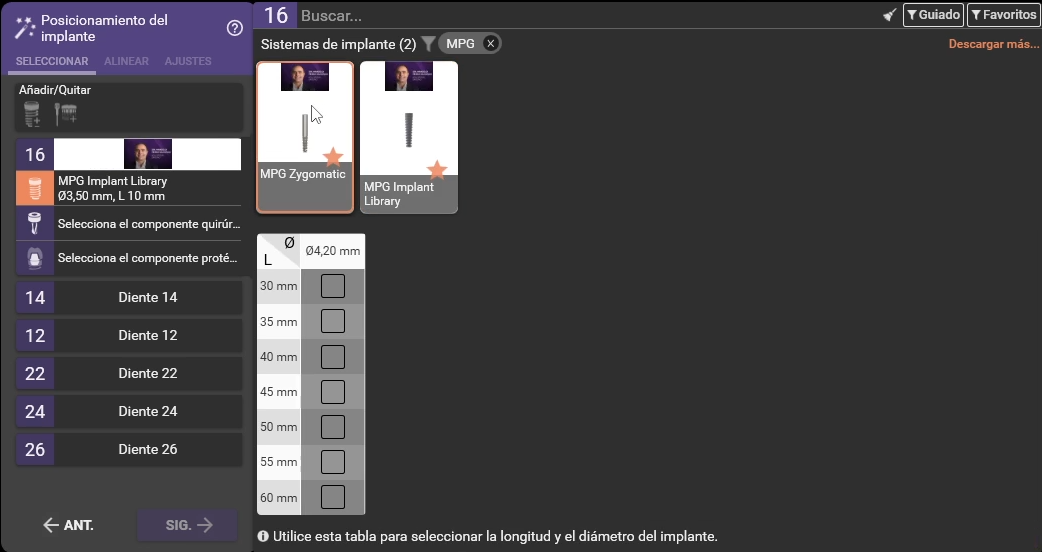Screen dimensions: 1042x552
Task: Select the prosthetic component icon
Action: pos(35,258)
